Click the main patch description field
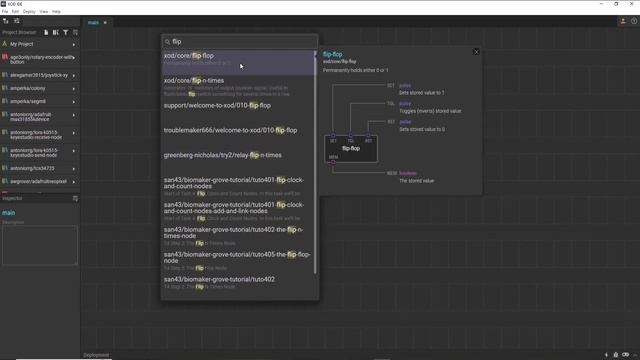This screenshot has width=640, height=360. coord(40,245)
